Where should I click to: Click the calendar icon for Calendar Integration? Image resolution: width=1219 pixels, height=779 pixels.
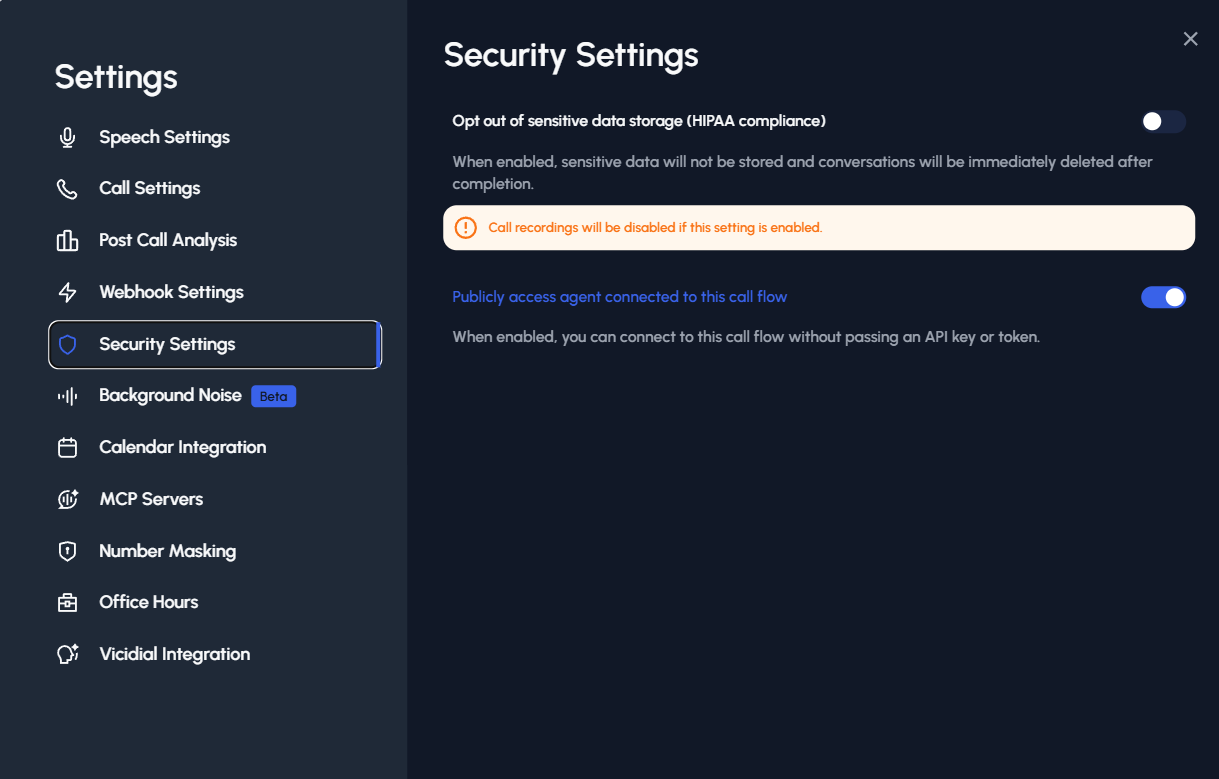[x=67, y=448]
